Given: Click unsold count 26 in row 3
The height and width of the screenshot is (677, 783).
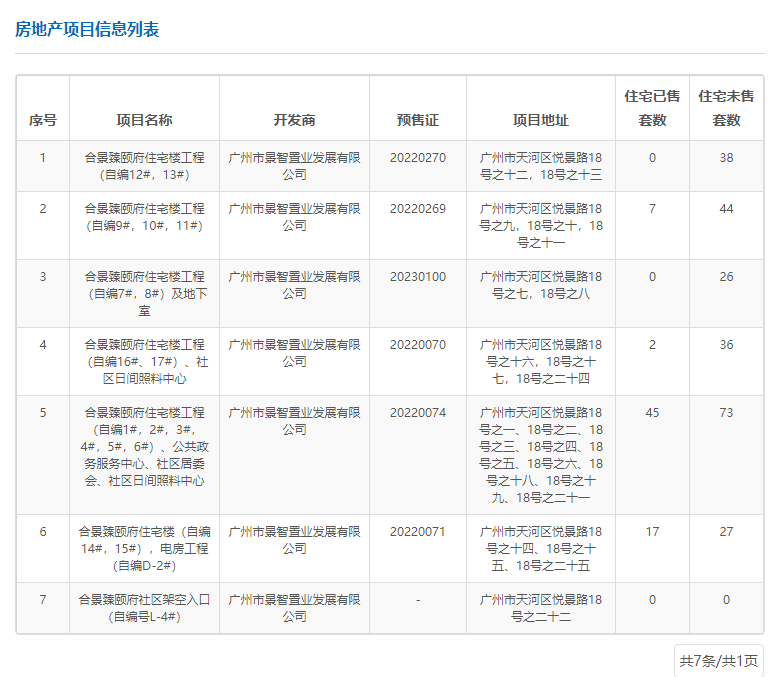Looking at the screenshot, I should pos(726,277).
